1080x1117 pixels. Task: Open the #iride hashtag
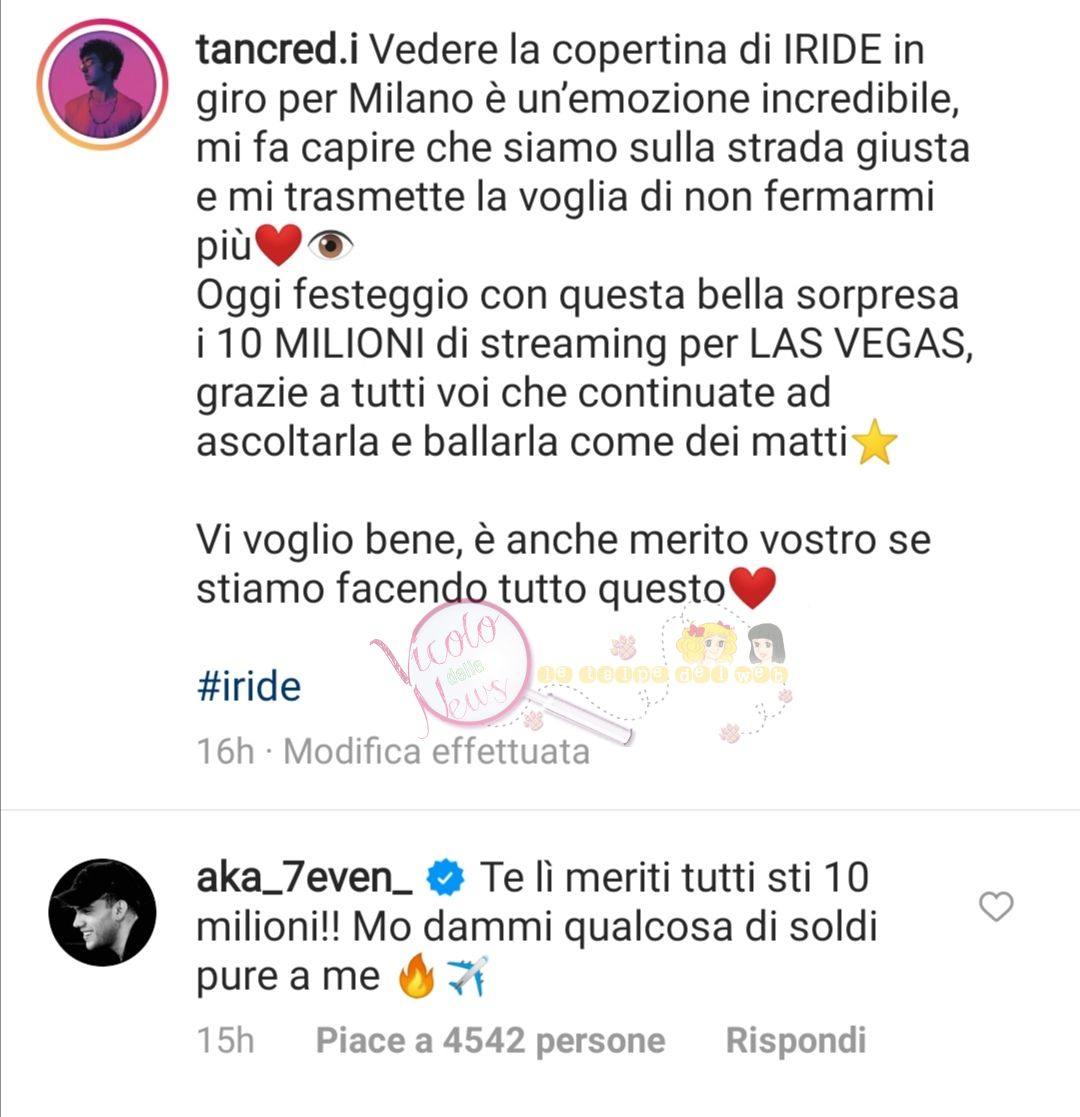click(x=249, y=687)
